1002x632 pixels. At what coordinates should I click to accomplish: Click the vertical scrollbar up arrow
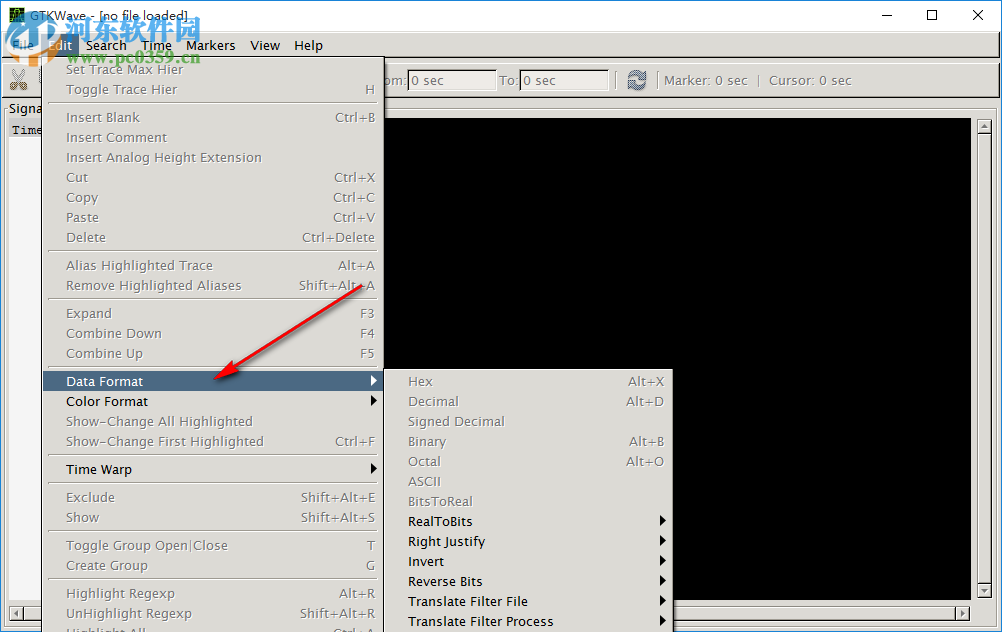coord(984,127)
